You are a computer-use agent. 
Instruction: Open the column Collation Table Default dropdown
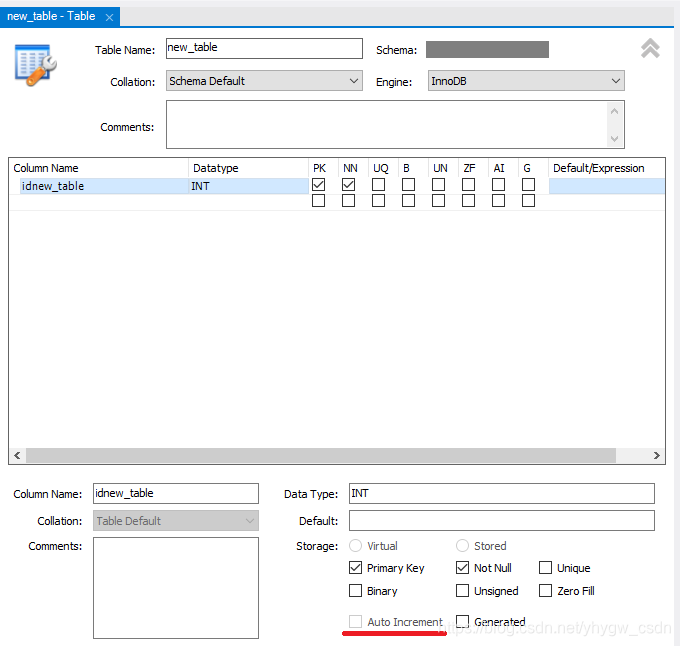[176, 520]
